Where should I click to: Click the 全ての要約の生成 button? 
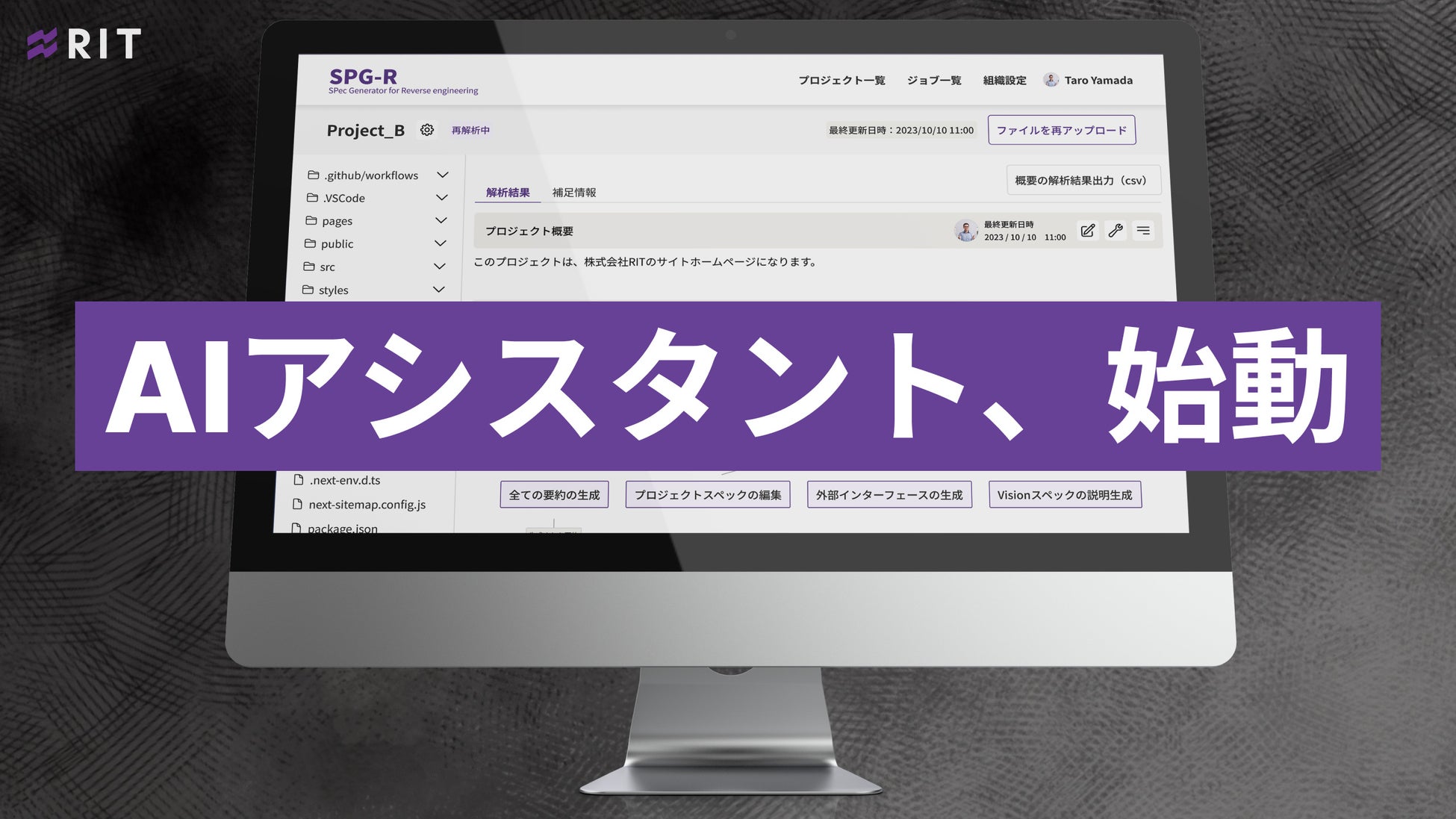[x=554, y=495]
